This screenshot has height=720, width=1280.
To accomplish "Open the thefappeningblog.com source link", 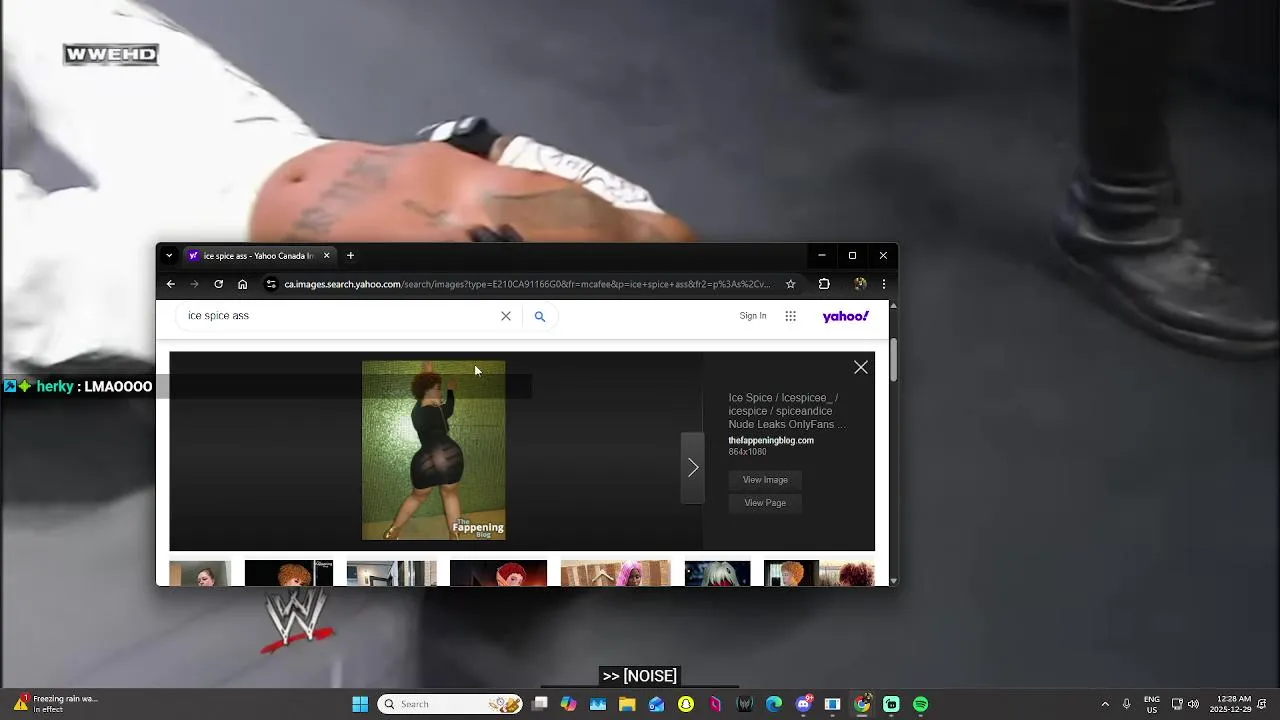I will pyautogui.click(x=771, y=441).
